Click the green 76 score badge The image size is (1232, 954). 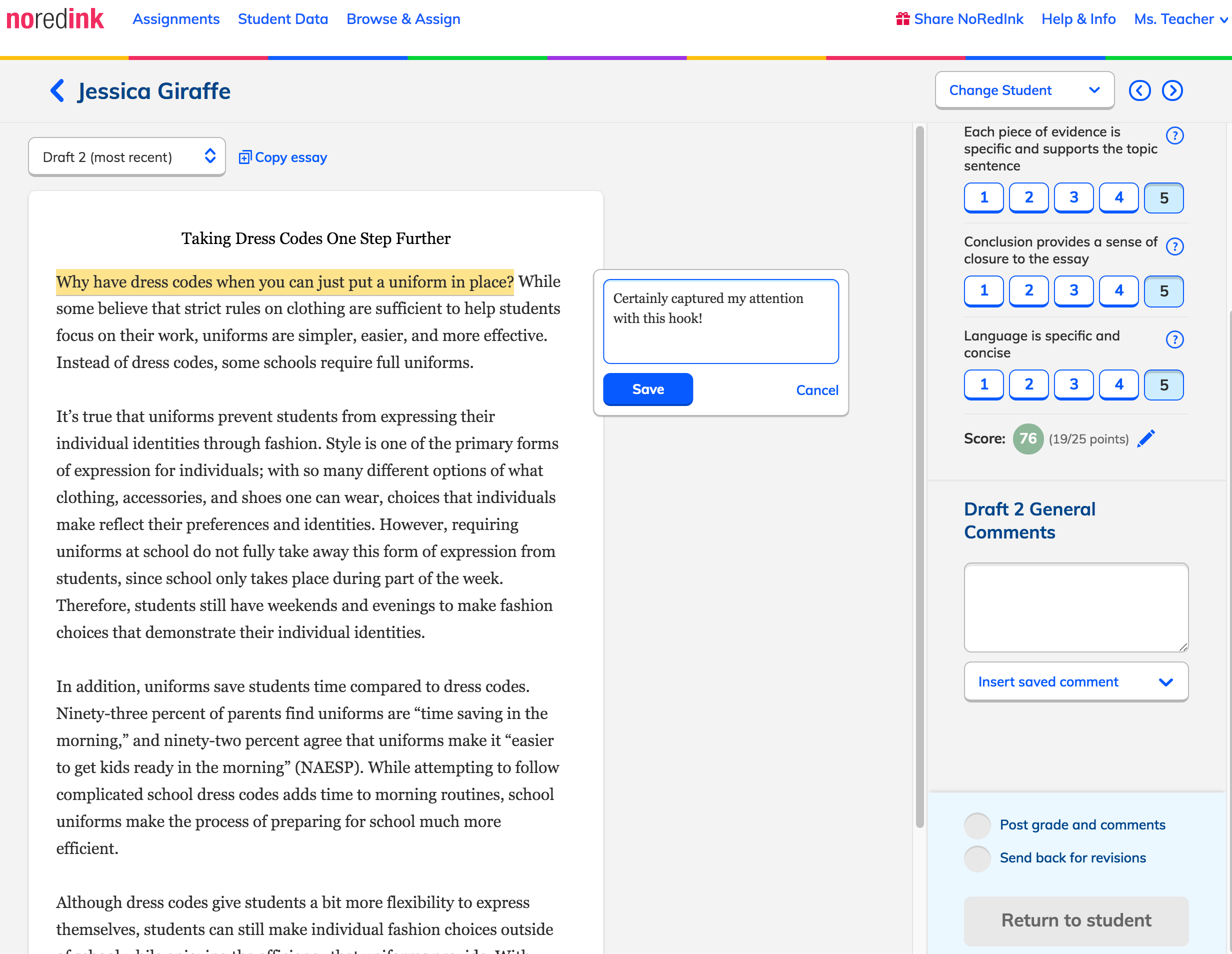(x=1028, y=438)
